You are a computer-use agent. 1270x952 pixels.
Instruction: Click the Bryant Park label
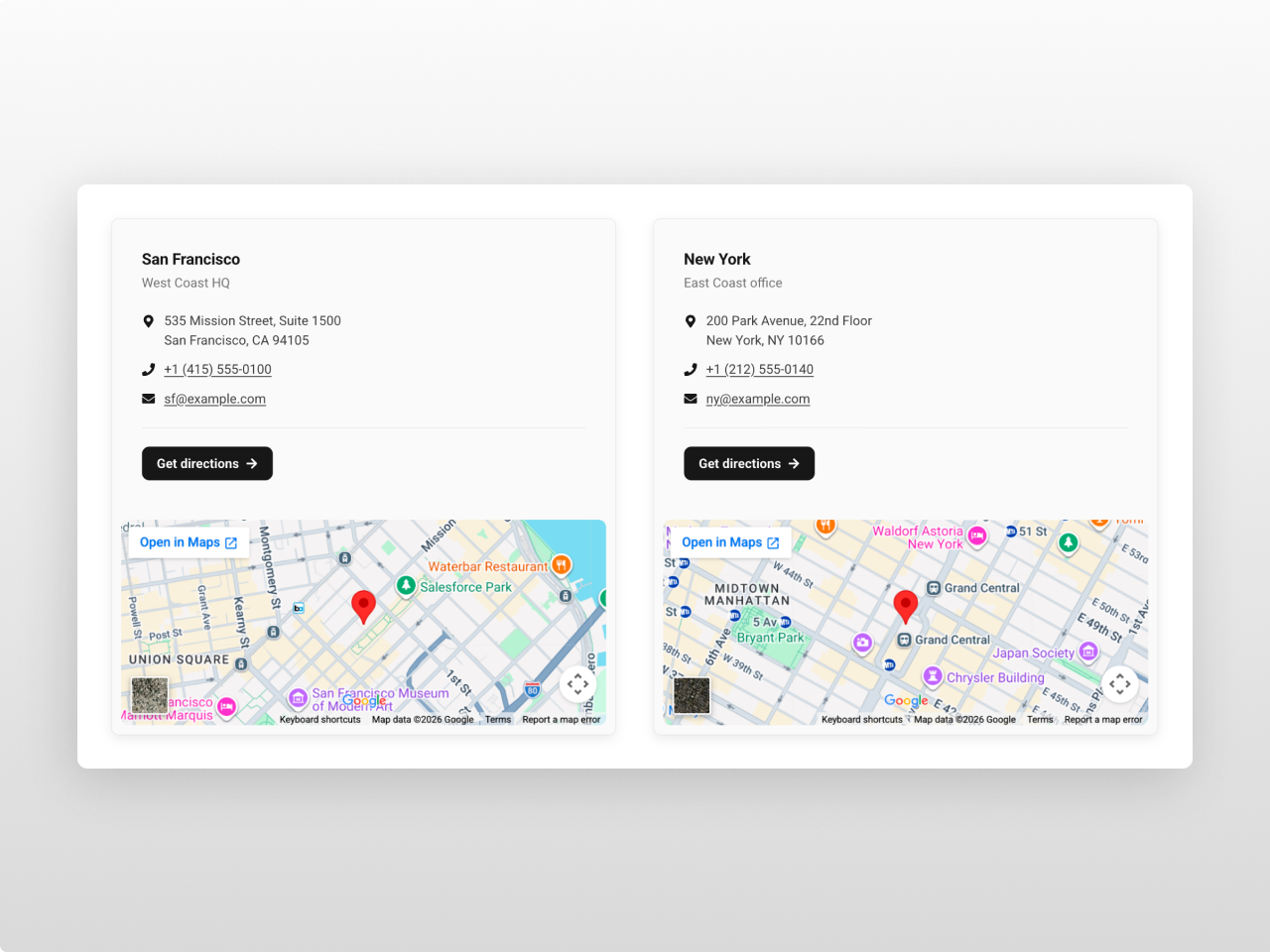[770, 638]
